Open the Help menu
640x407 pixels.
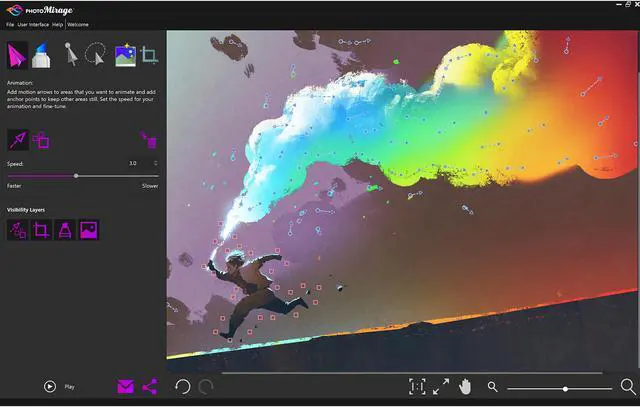57,24
